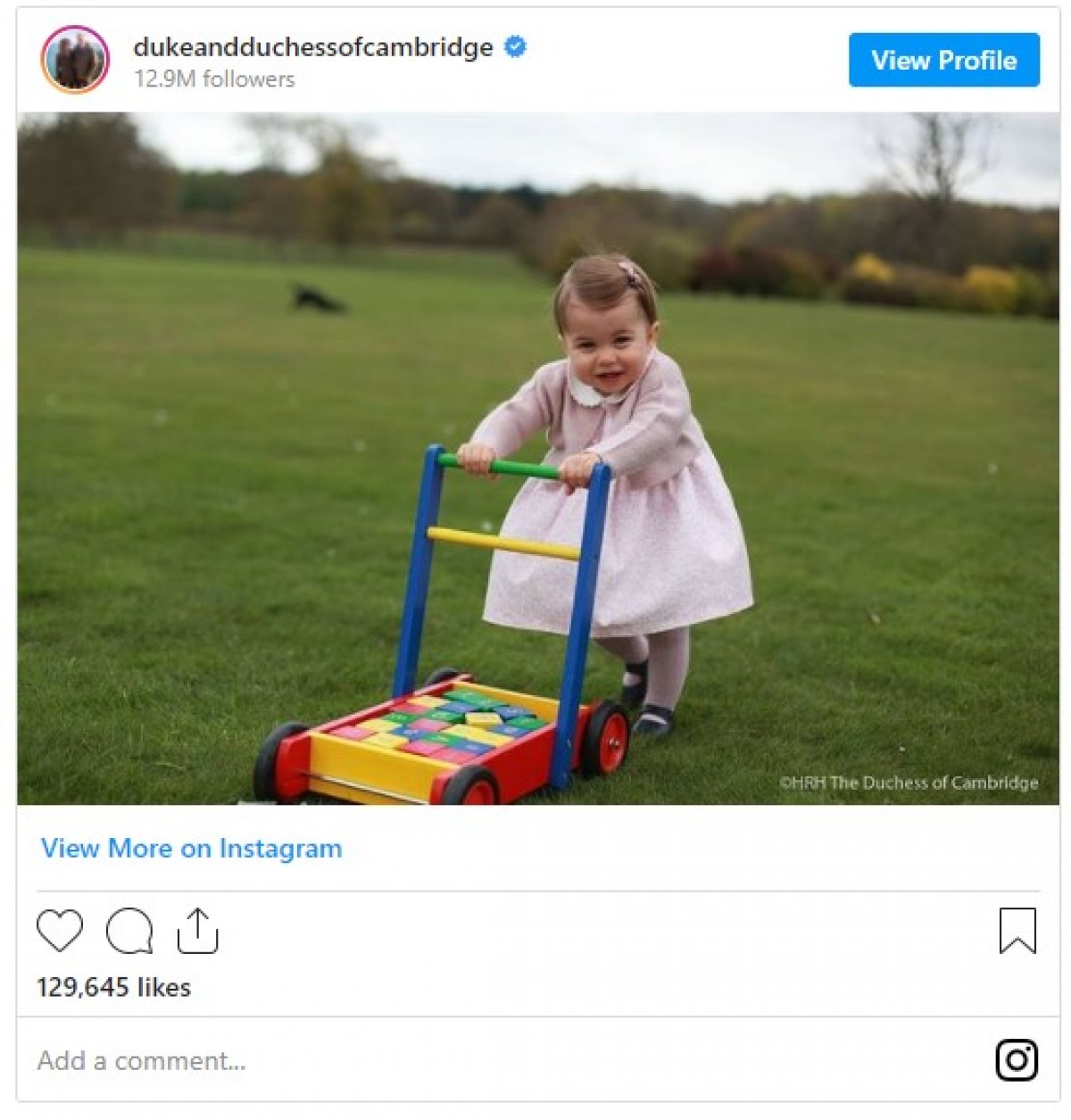The image size is (1071, 1120).
Task: Click the View Profile button
Action: (x=944, y=60)
